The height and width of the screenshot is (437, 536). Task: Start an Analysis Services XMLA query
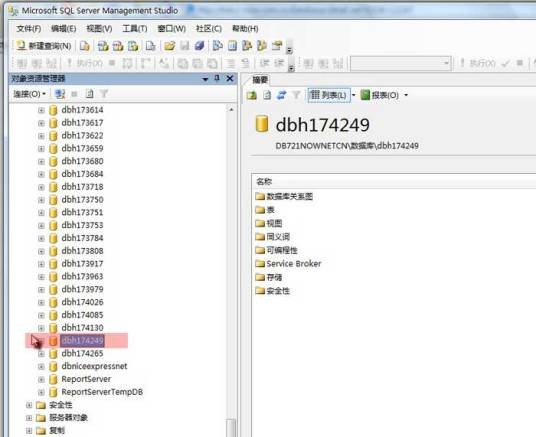(133, 45)
